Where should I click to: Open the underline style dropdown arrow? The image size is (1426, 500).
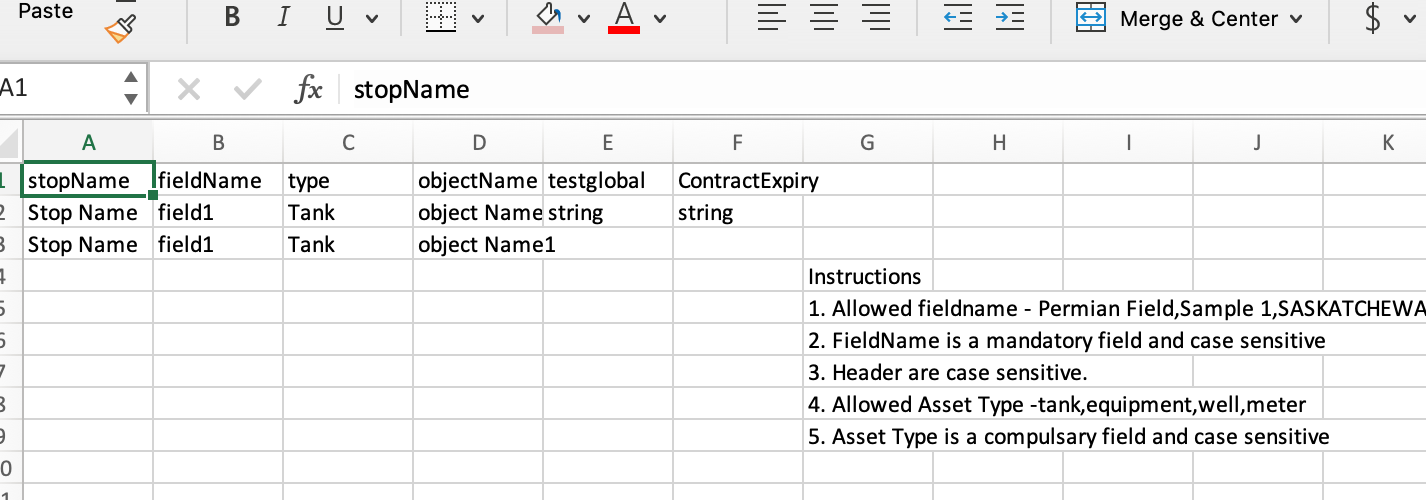coord(372,18)
